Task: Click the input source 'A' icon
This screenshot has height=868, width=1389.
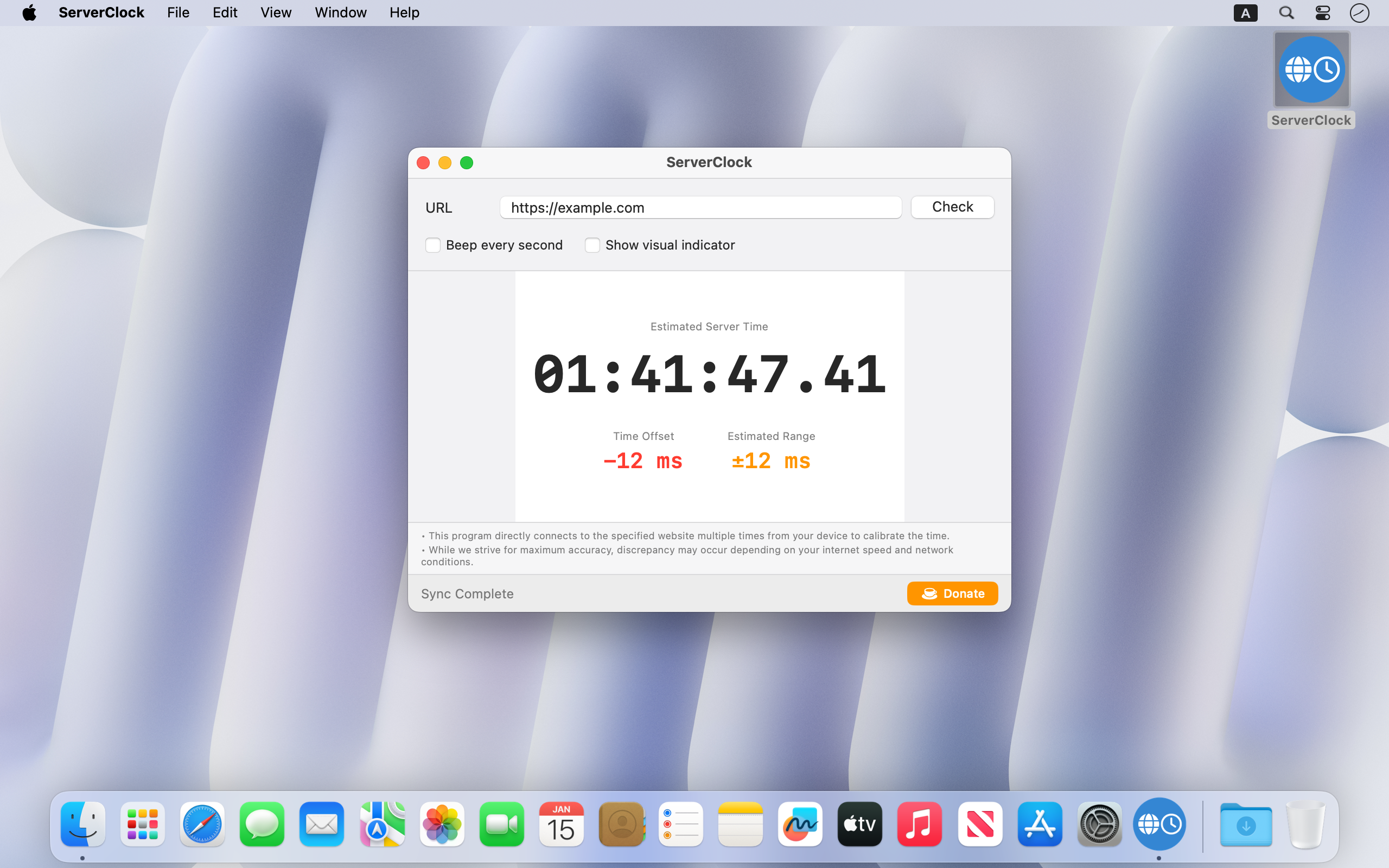Action: coord(1245,12)
